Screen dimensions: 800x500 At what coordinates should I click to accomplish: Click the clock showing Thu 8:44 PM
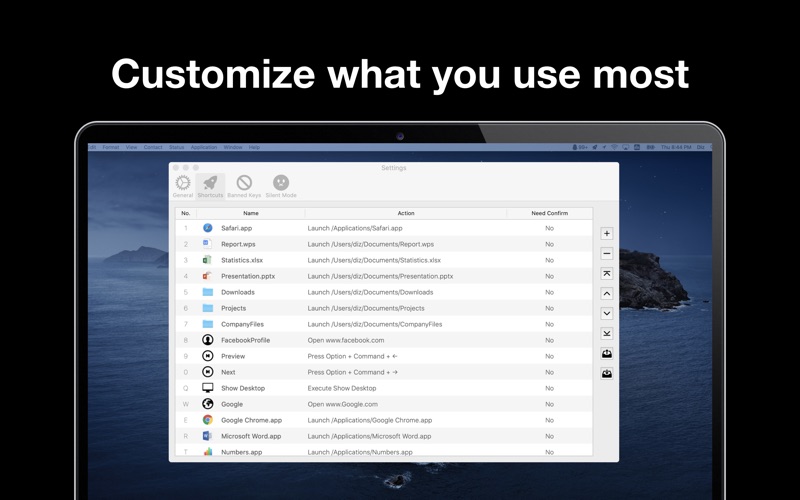[x=676, y=147]
